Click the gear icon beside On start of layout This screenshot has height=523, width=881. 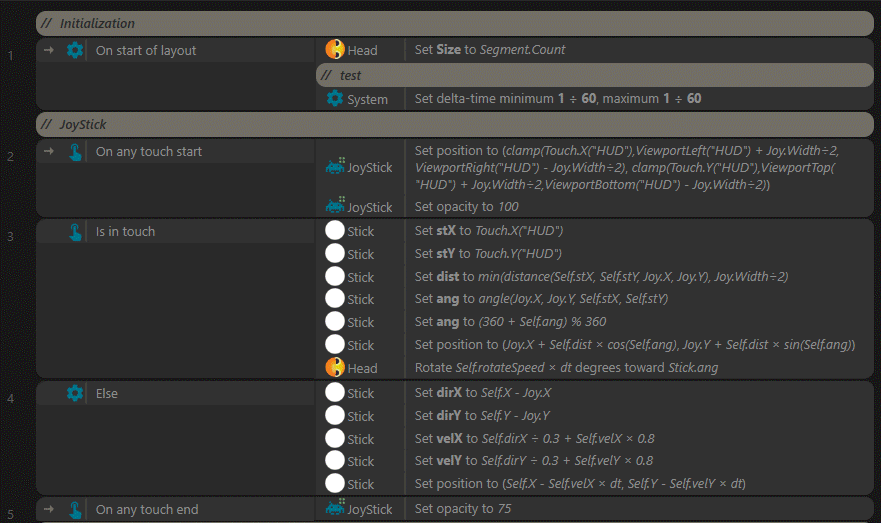[75, 50]
